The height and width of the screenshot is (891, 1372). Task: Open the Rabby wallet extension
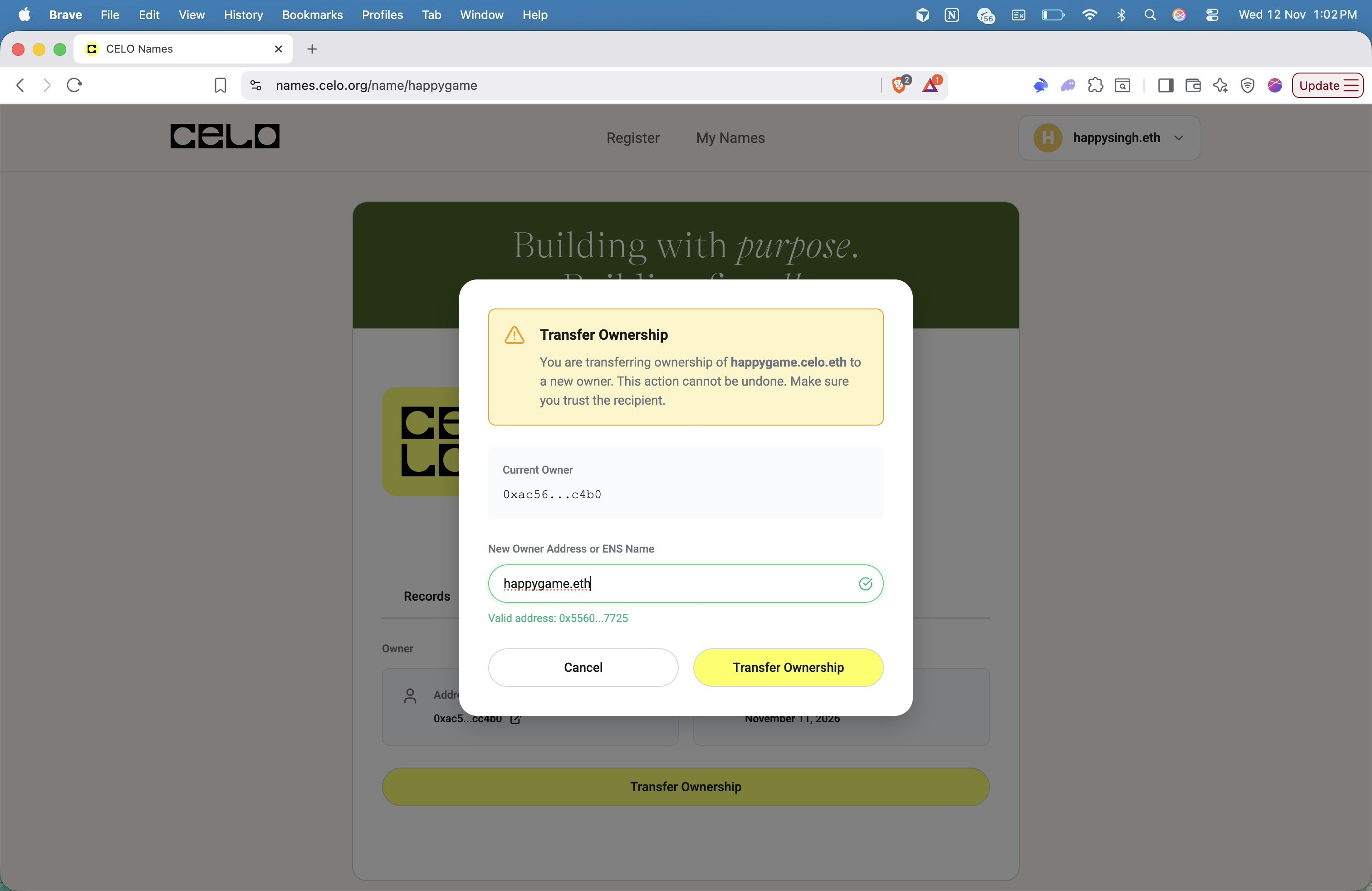[x=1040, y=85]
